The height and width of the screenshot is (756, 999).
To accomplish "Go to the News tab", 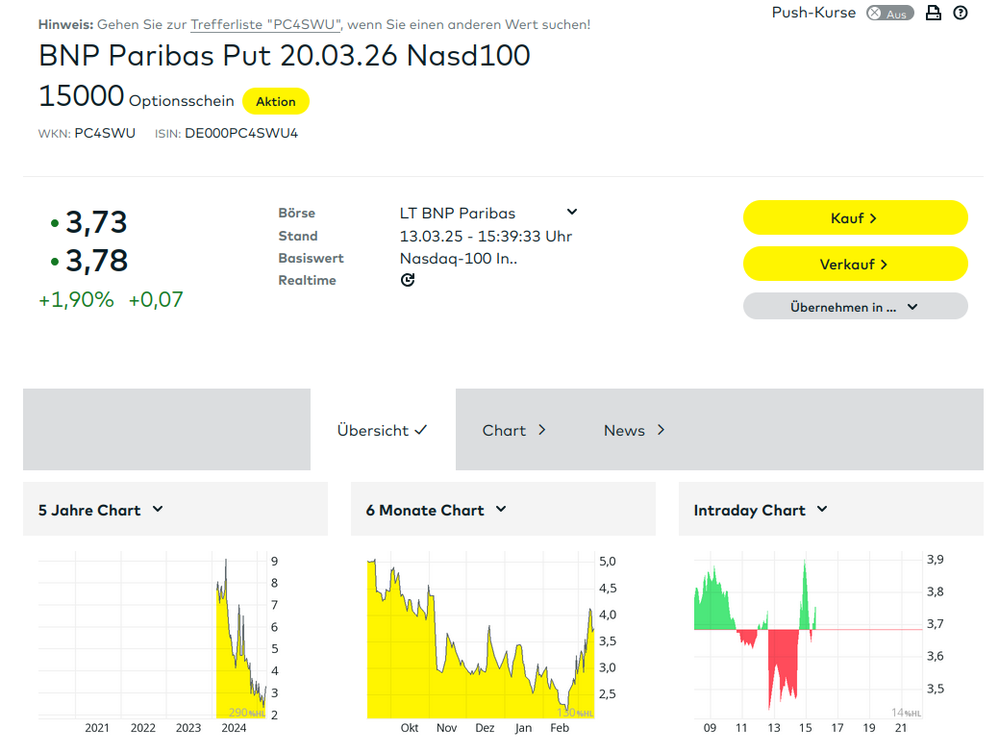I will click(634, 430).
